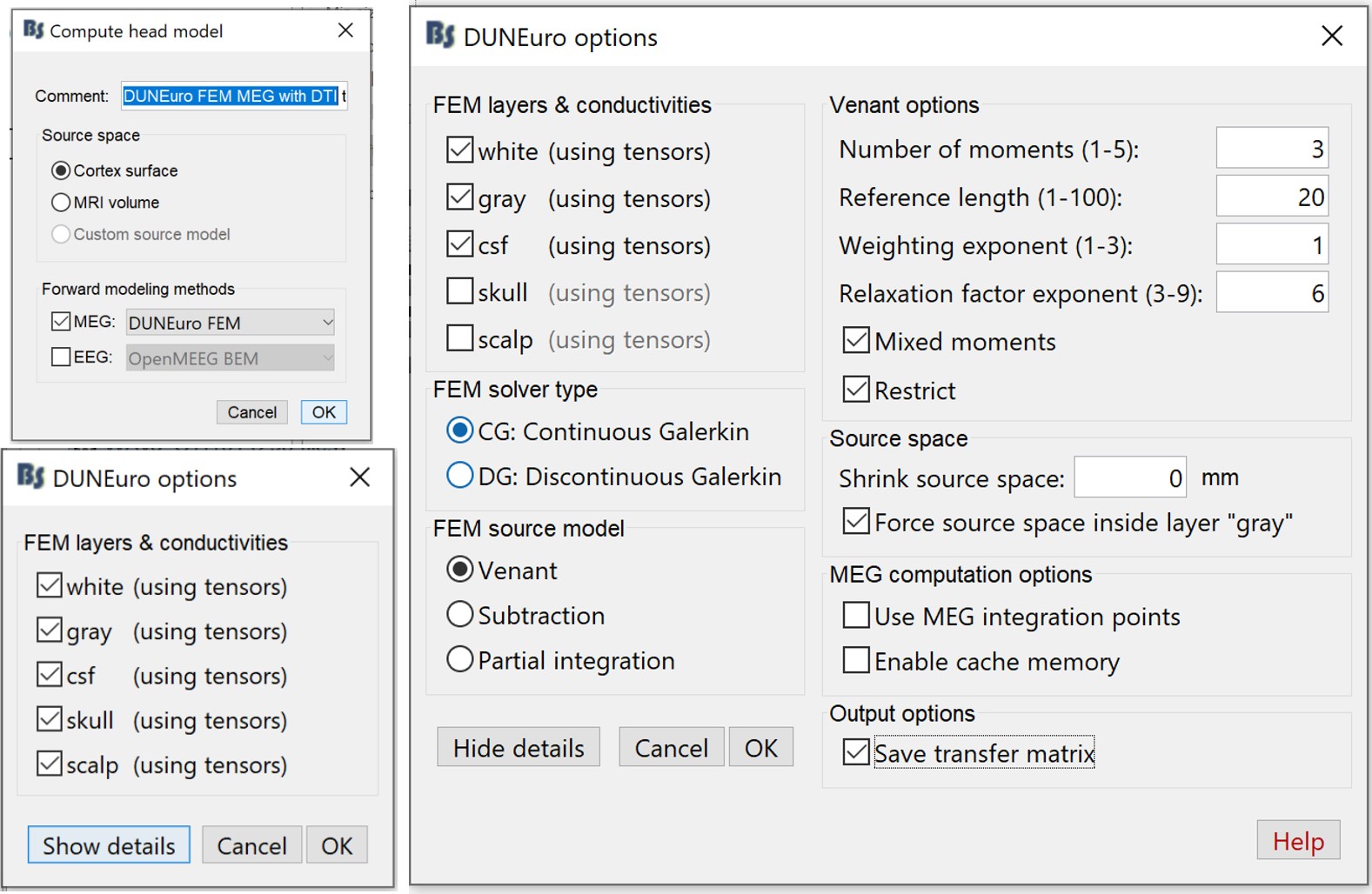Click the Brainstorm logo in Compute head model title bar
The image size is (1372, 894).
click(34, 30)
